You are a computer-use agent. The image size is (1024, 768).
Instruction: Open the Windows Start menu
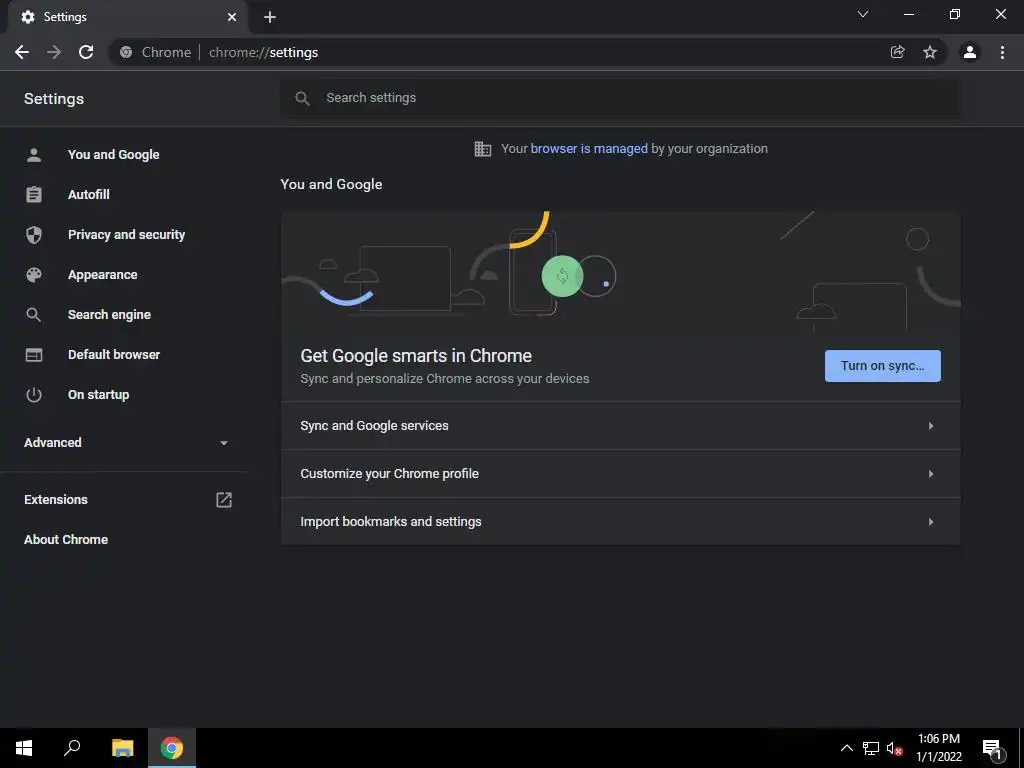(x=24, y=748)
